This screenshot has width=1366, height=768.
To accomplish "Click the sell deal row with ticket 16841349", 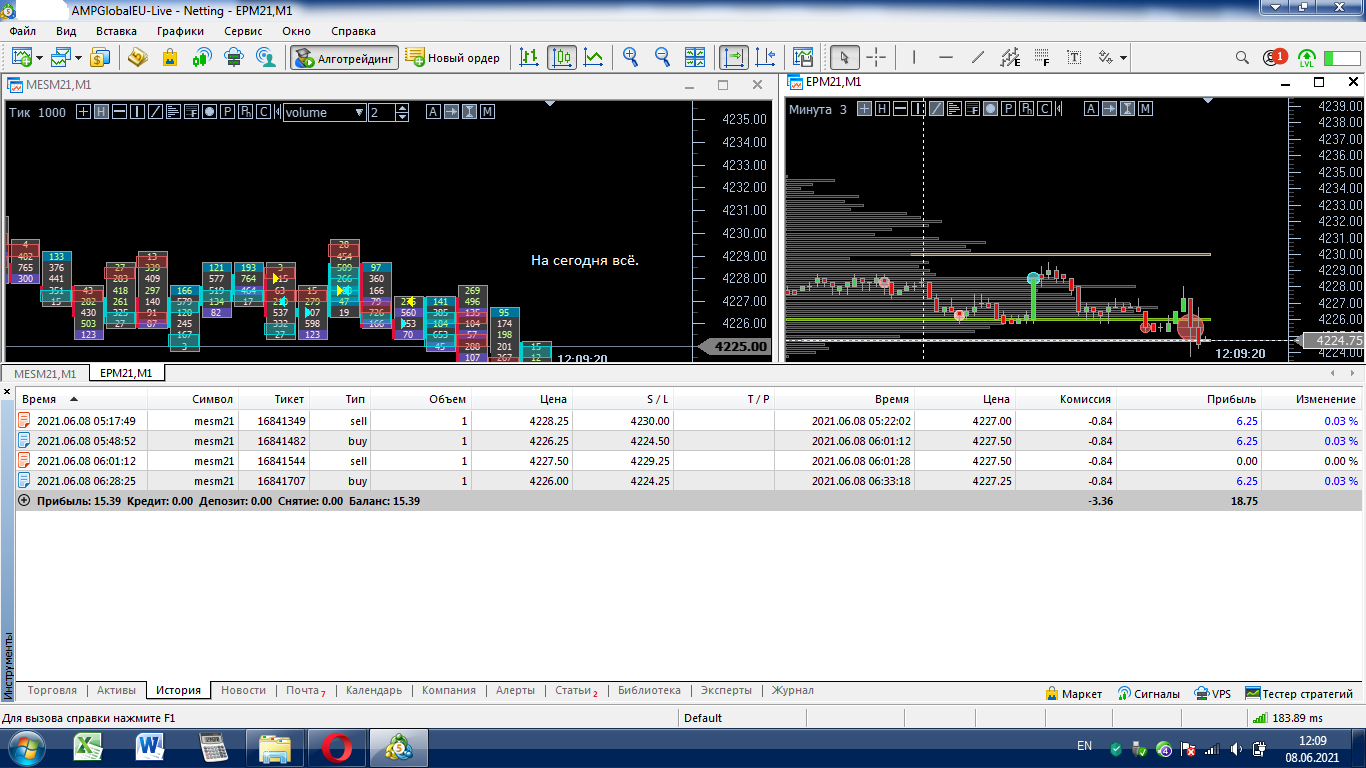I will [x=689, y=421].
